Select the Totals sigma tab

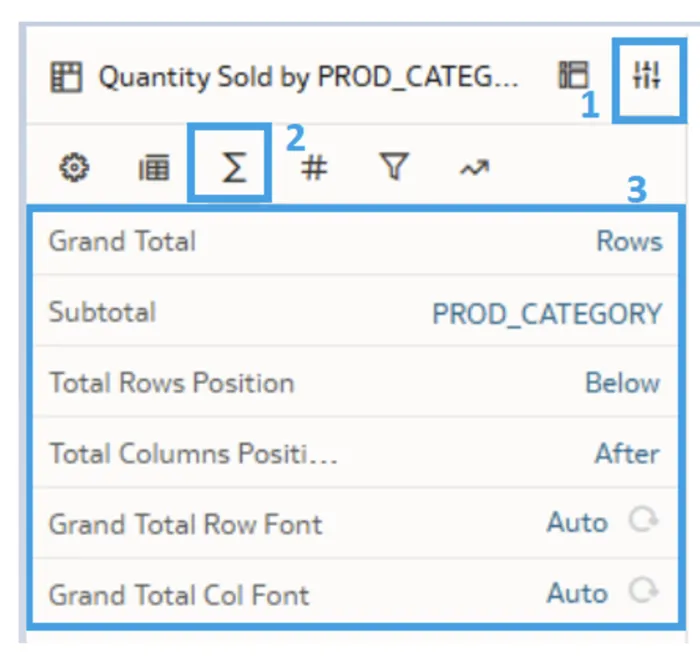[233, 168]
